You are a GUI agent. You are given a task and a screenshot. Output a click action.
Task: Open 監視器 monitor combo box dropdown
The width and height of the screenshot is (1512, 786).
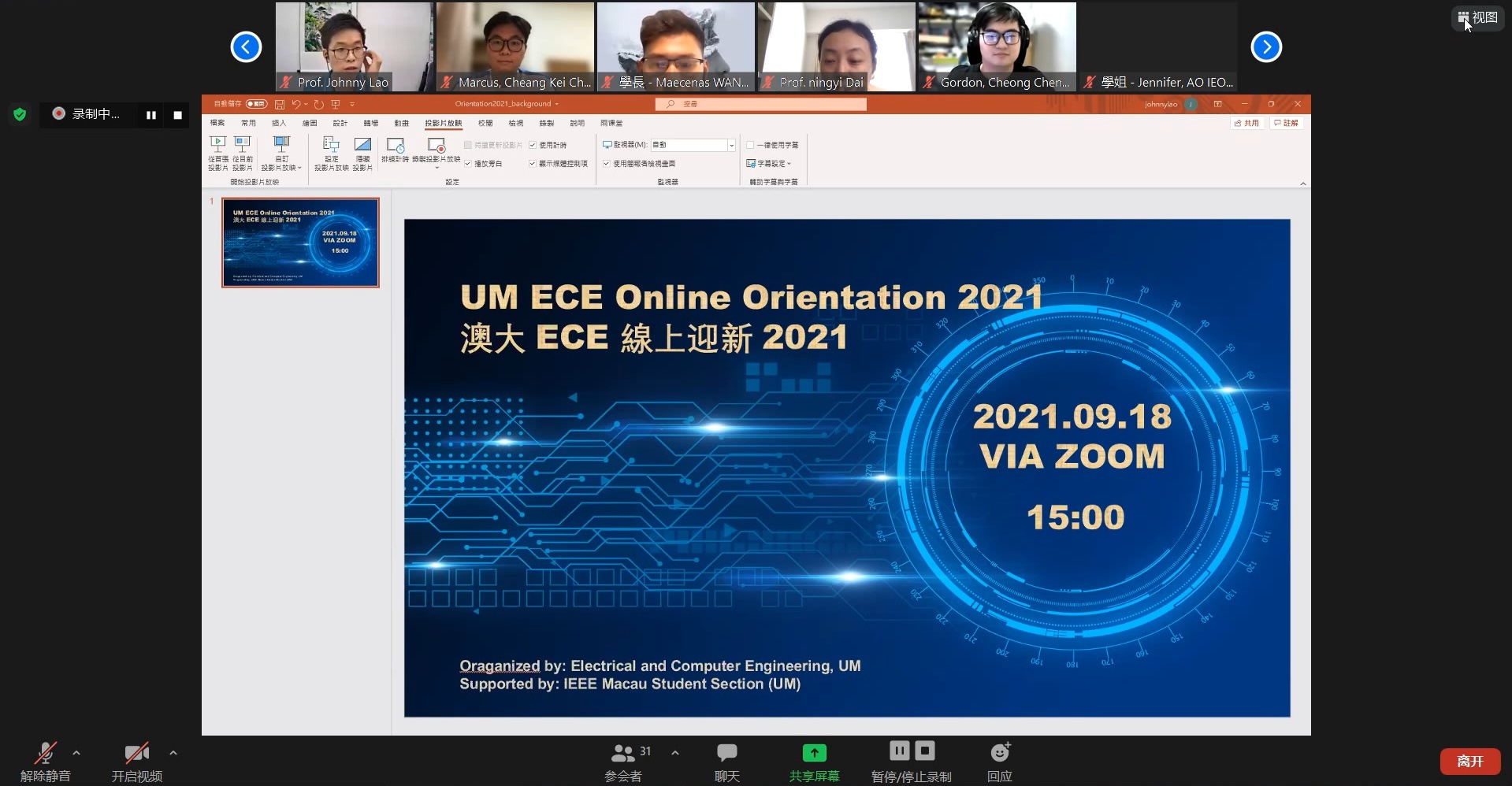coord(731,145)
